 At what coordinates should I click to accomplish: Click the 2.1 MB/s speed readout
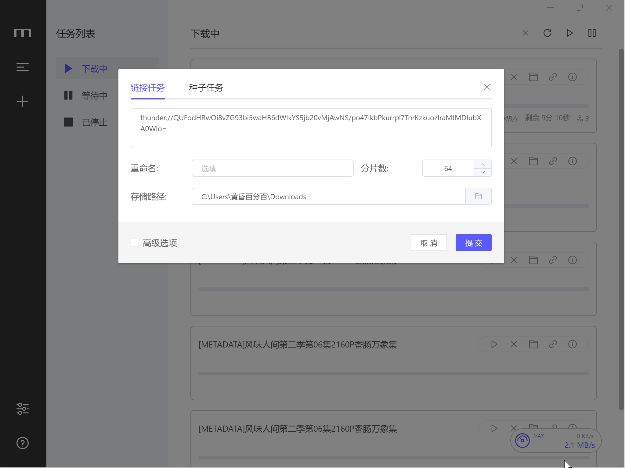(580, 445)
